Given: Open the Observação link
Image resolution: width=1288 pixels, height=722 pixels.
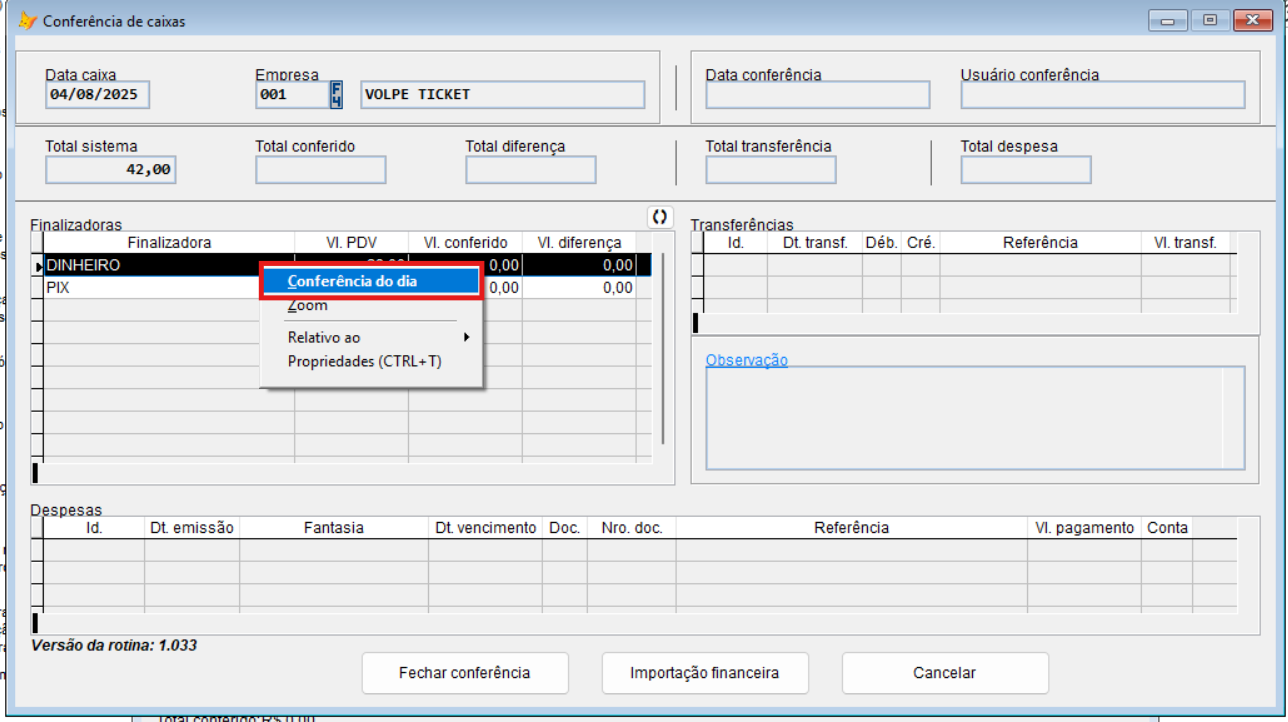Looking at the screenshot, I should tap(746, 360).
